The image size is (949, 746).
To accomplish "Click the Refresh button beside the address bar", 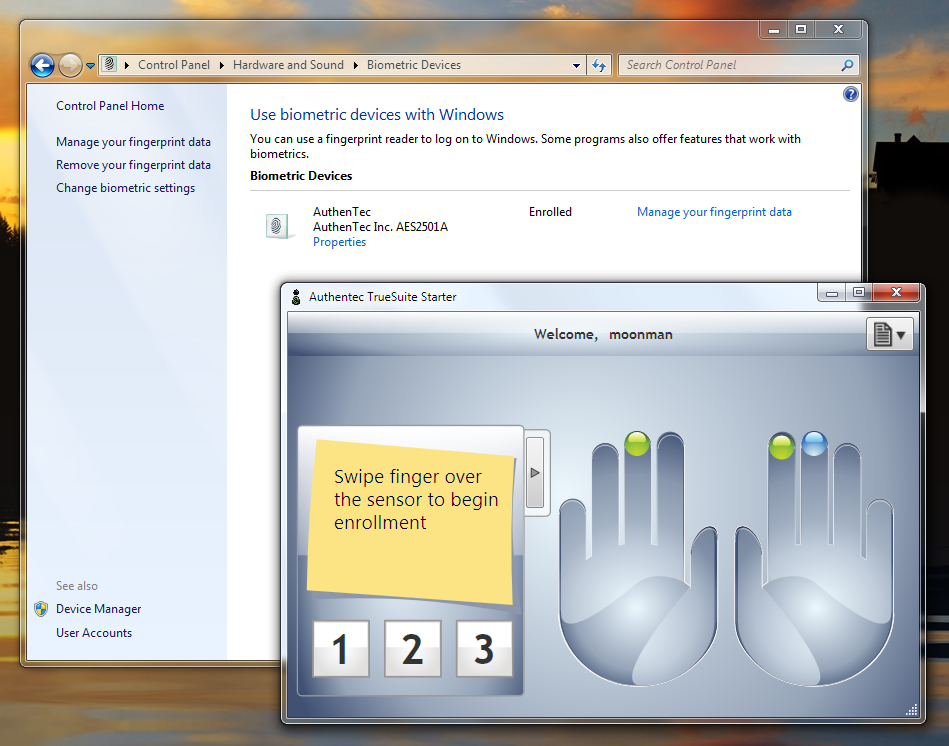I will coord(599,65).
